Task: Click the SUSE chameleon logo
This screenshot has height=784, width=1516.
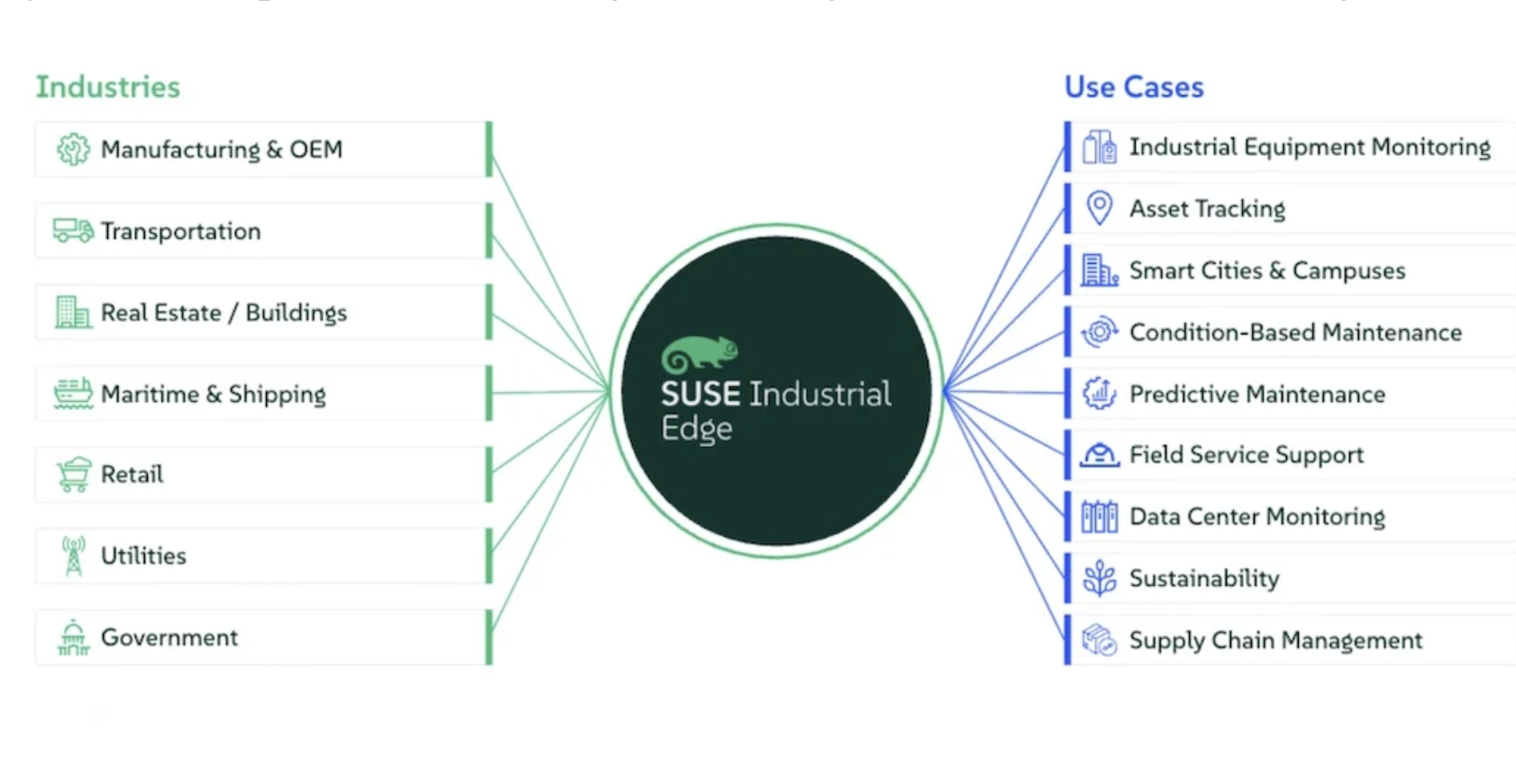Action: click(699, 355)
